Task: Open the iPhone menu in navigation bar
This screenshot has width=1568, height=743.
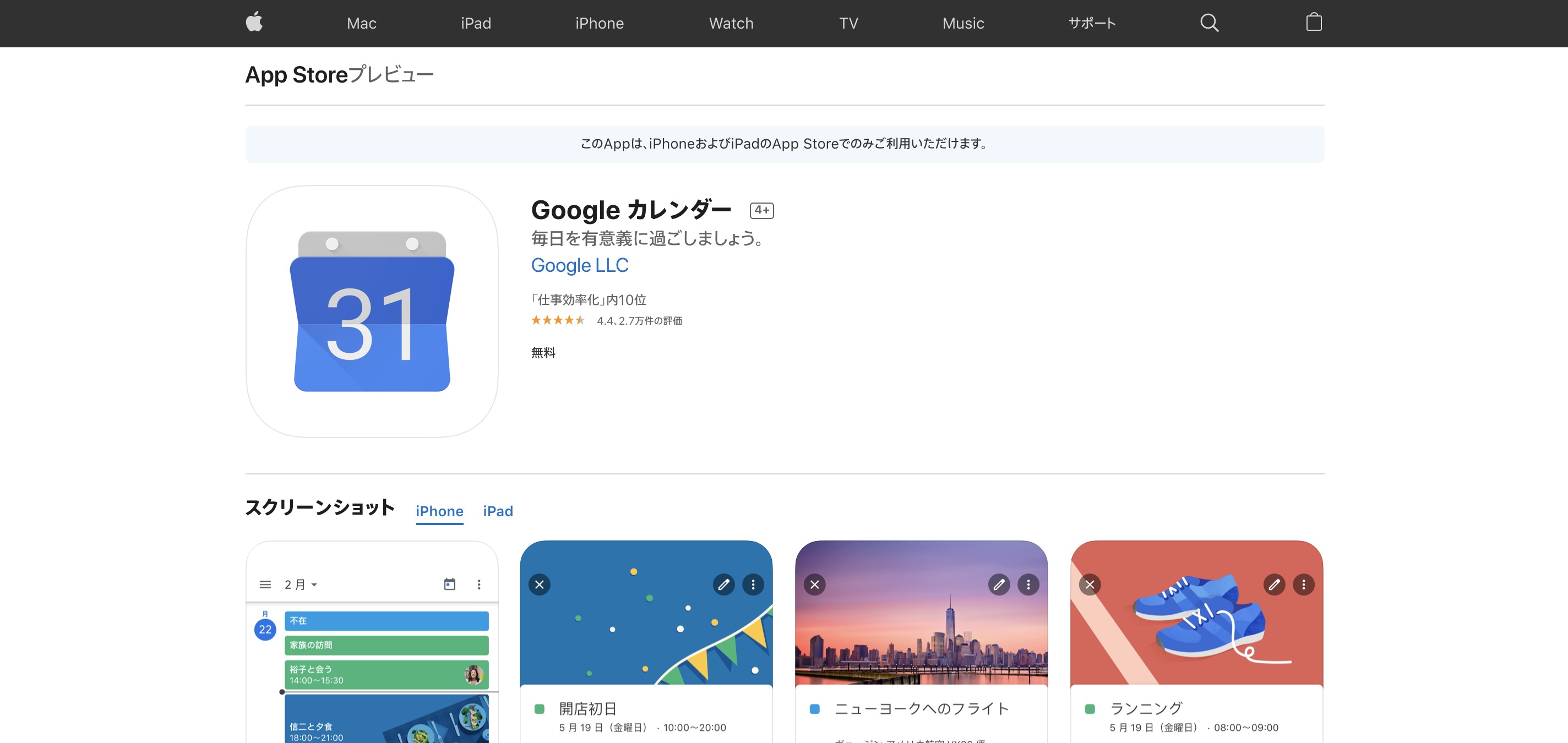Action: point(600,23)
